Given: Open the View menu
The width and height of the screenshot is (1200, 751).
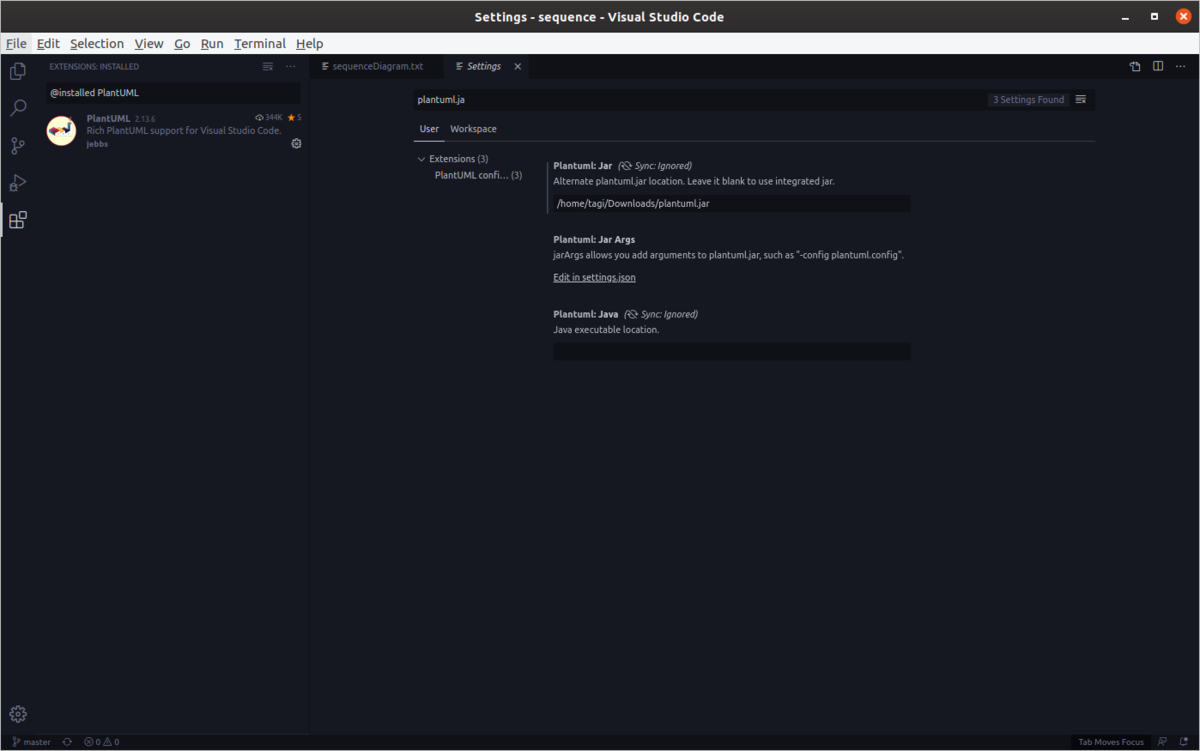Looking at the screenshot, I should coord(149,44).
